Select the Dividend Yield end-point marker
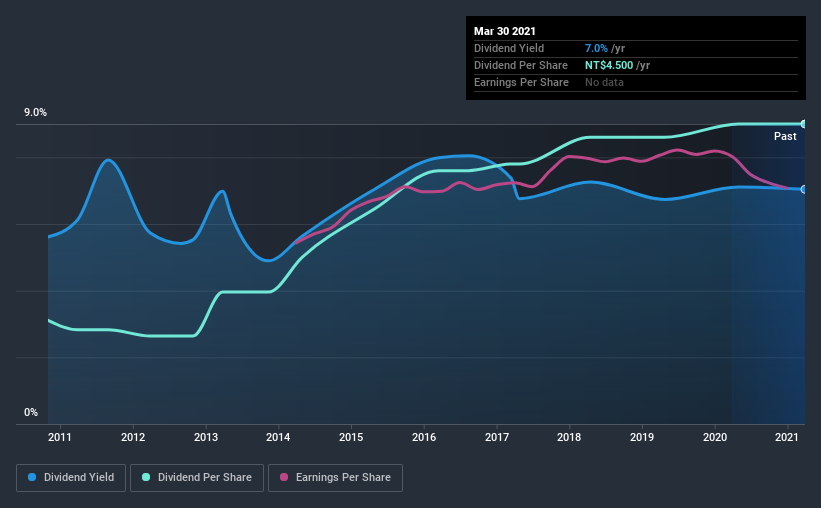This screenshot has width=821, height=508. 804,189
